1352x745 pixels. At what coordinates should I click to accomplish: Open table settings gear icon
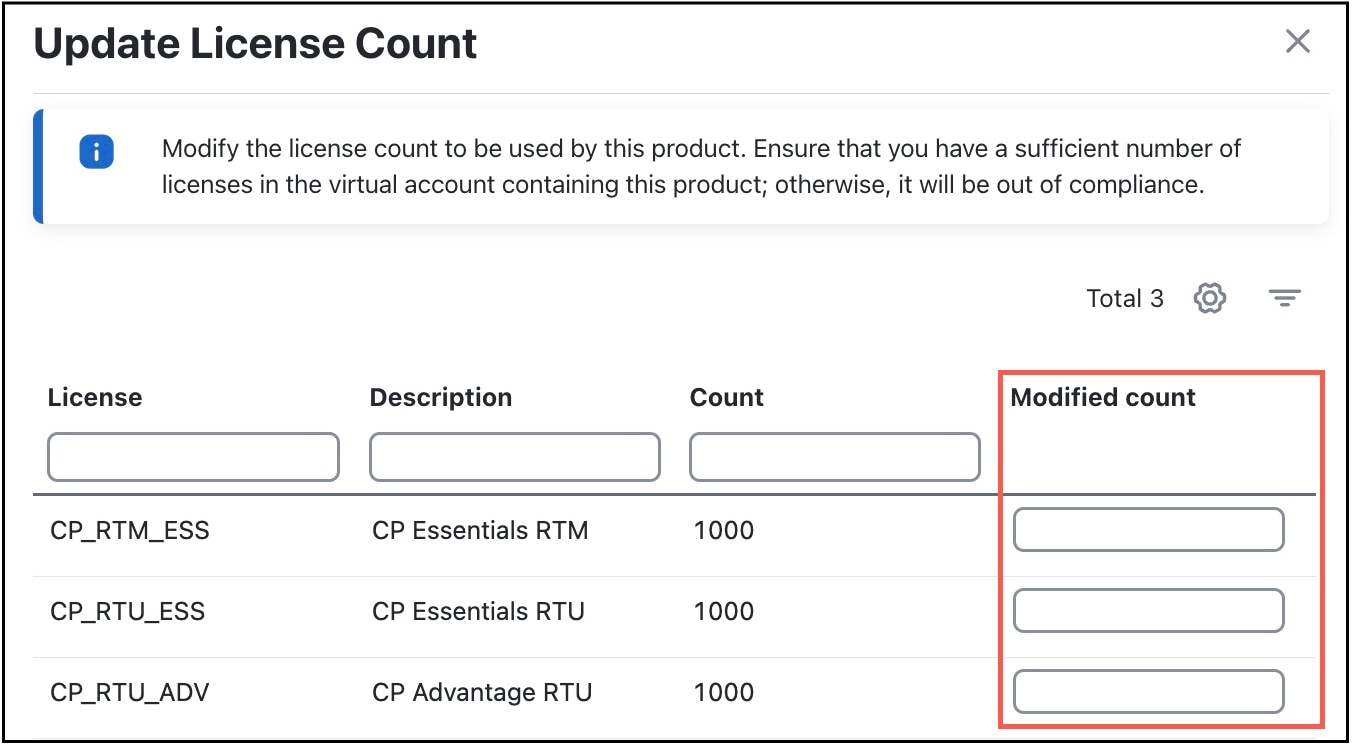[x=1210, y=298]
